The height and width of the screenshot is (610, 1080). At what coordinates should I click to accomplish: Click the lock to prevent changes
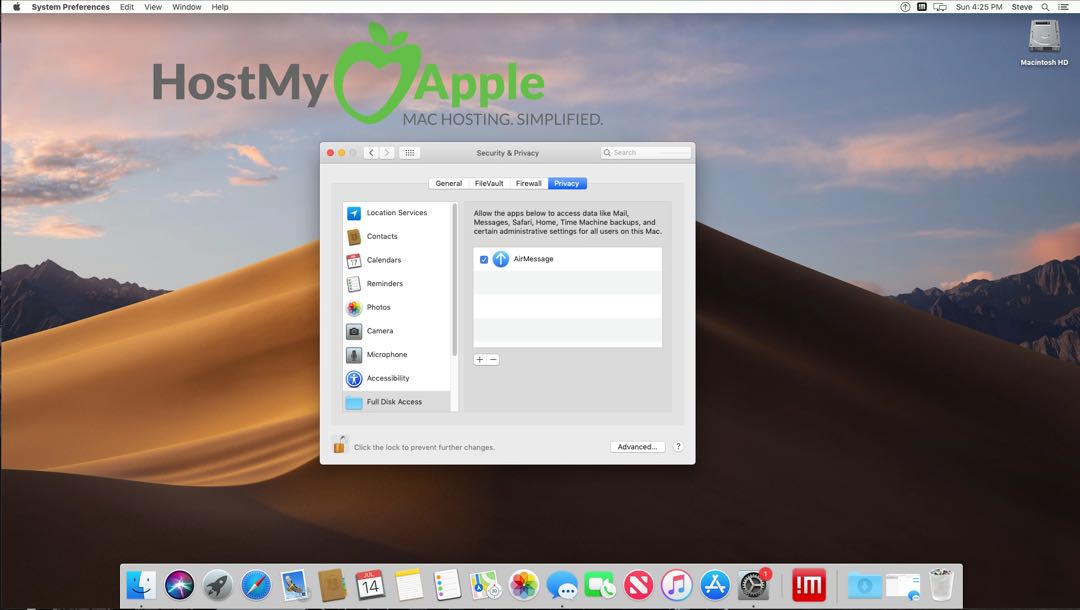click(339, 445)
